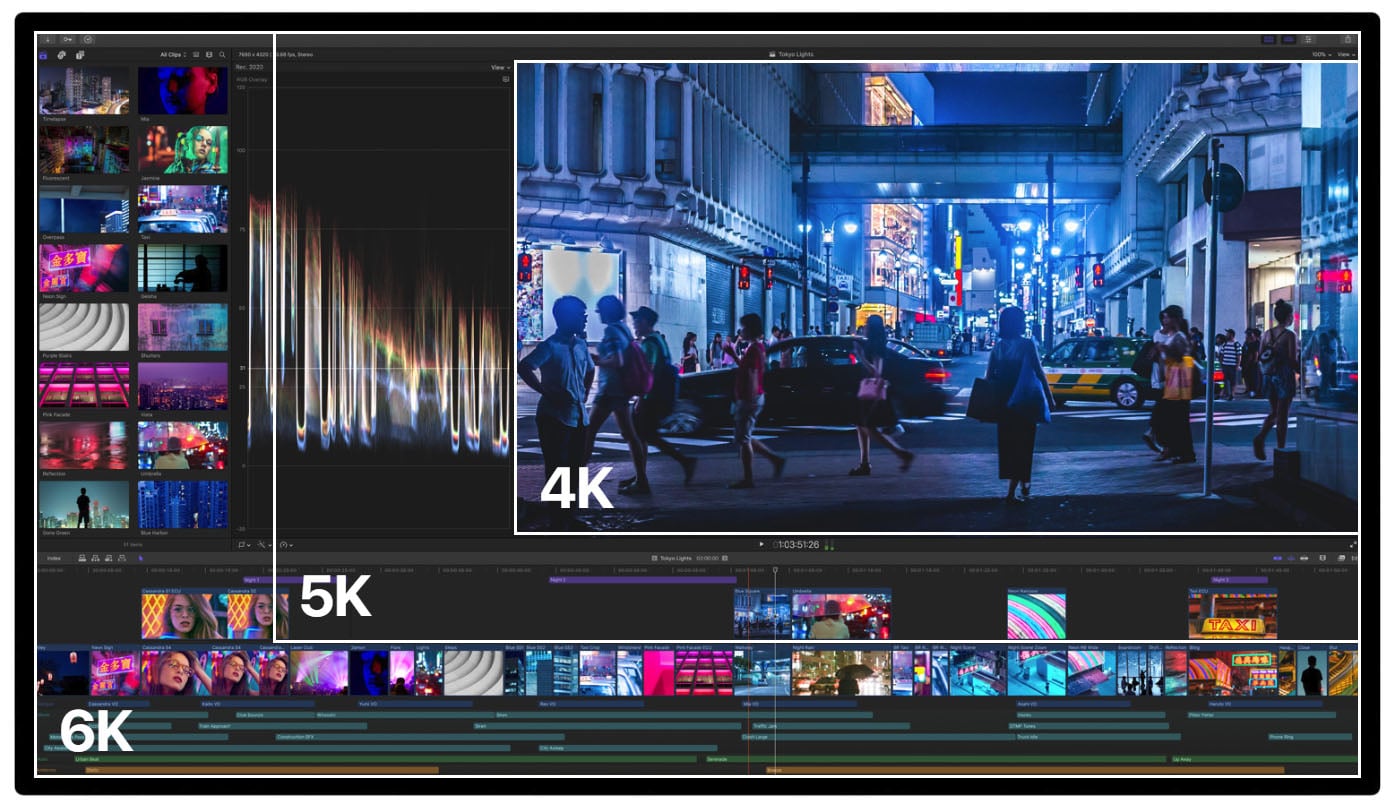Select the Geisha clip thumbnail
This screenshot has height=808, width=1399.
[x=182, y=268]
